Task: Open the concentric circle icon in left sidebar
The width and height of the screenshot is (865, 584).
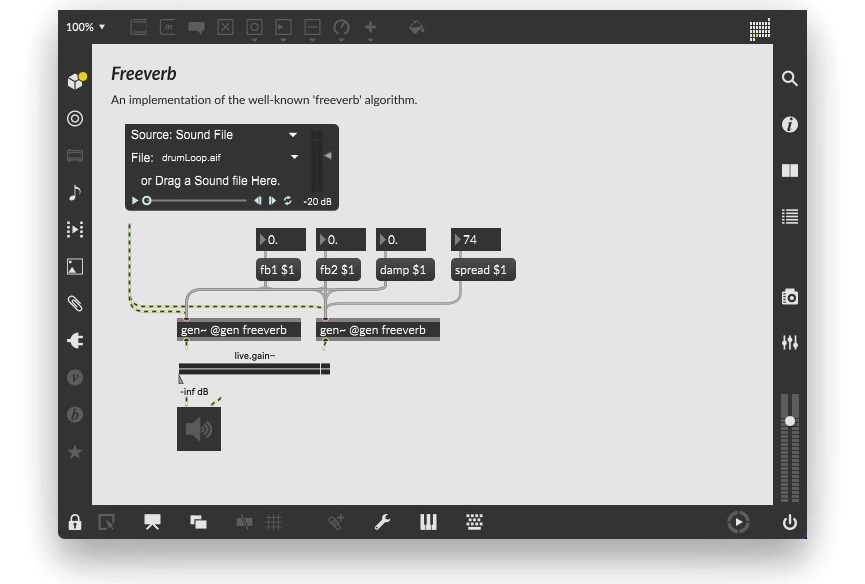Action: [75, 119]
